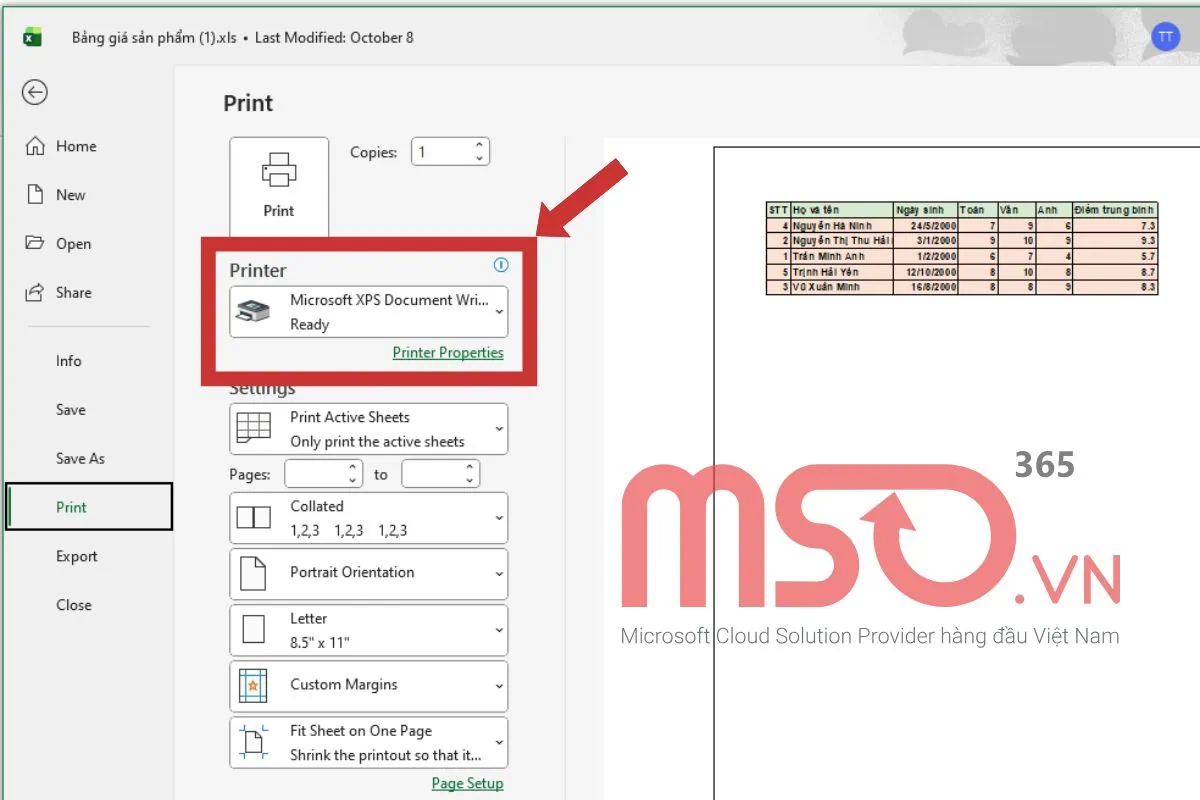This screenshot has width=1200, height=800.
Task: Click the TT user avatar top right
Action: 1165,37
